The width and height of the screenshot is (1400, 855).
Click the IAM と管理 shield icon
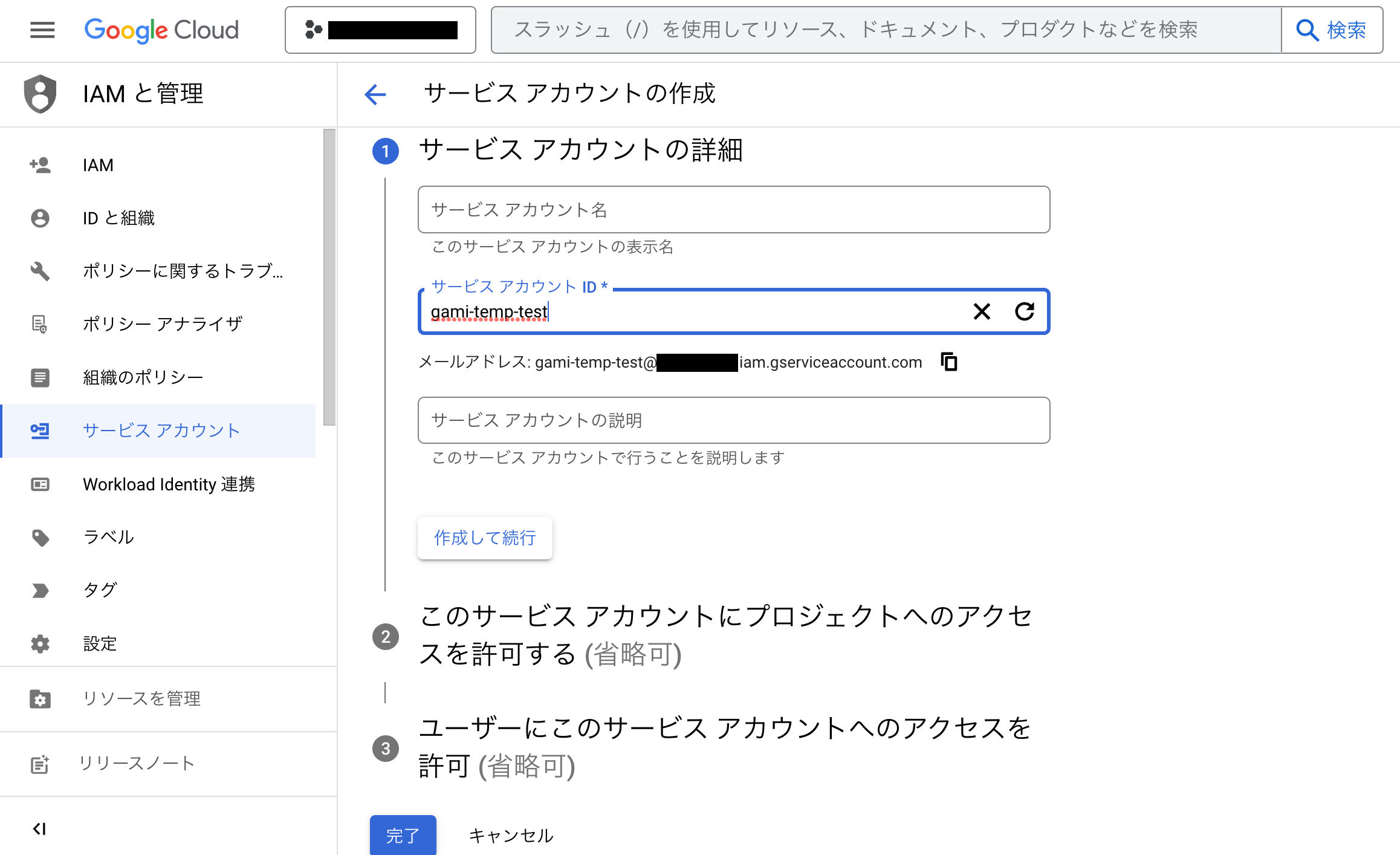point(40,94)
